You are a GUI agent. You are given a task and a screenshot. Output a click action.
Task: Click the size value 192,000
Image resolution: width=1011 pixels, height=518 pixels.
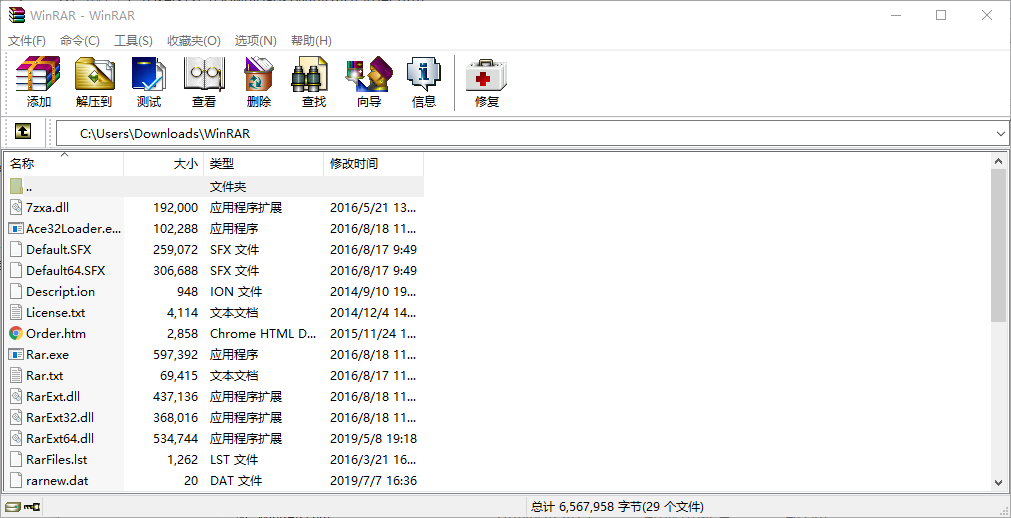click(x=175, y=208)
